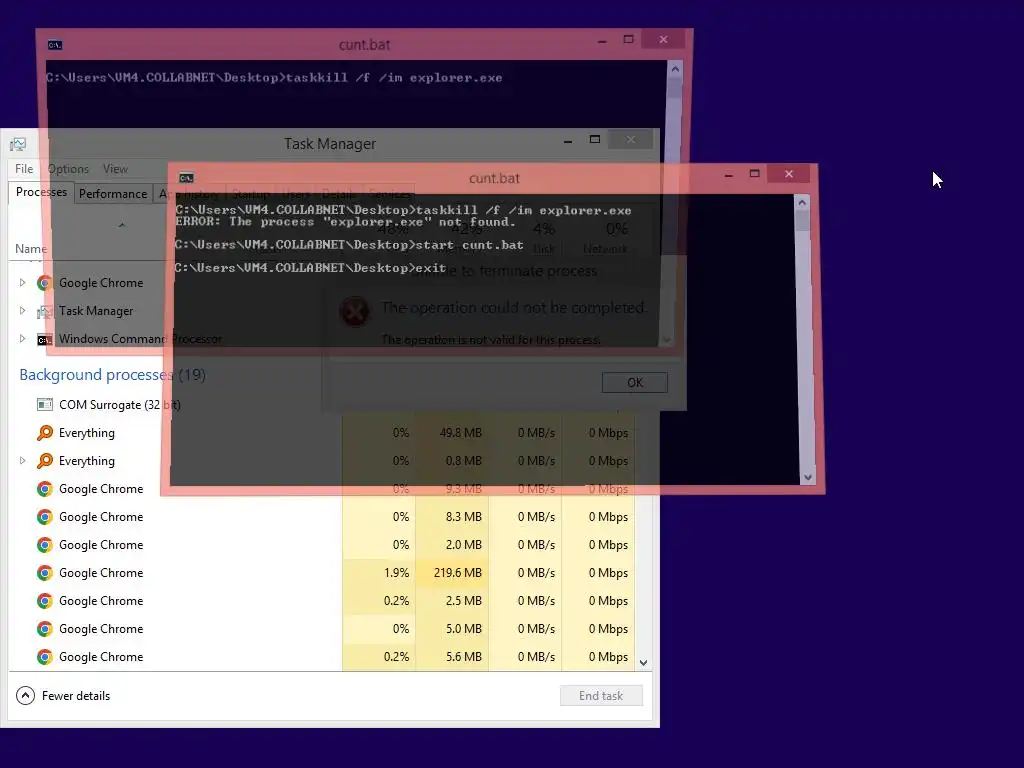Click the front command prompt scrollbar's up arrow
This screenshot has height=768, width=1024.
coord(802,203)
